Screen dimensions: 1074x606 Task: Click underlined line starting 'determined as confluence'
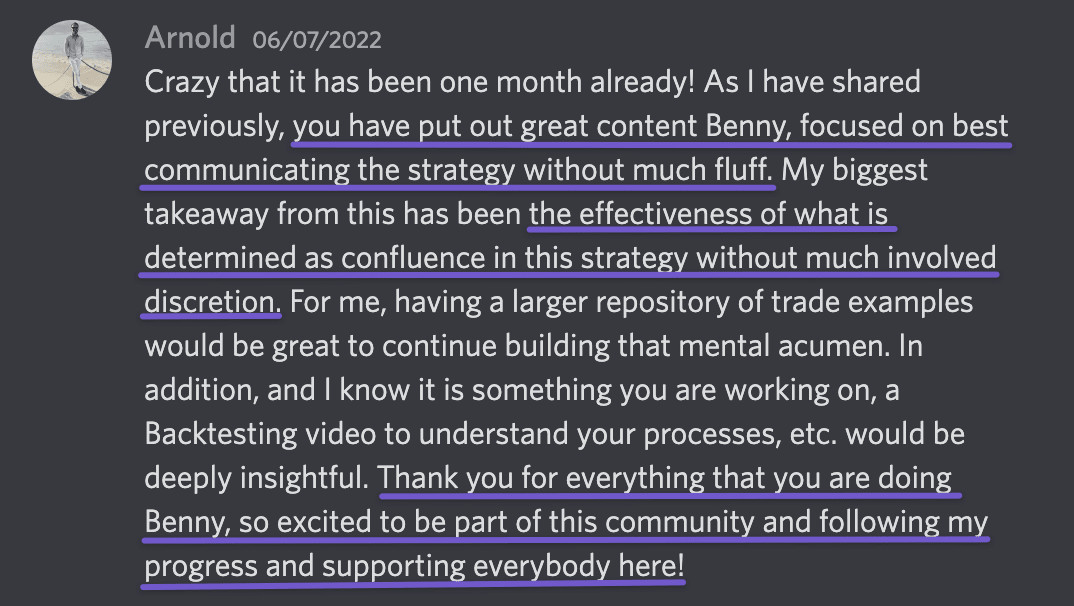[x=570, y=258]
